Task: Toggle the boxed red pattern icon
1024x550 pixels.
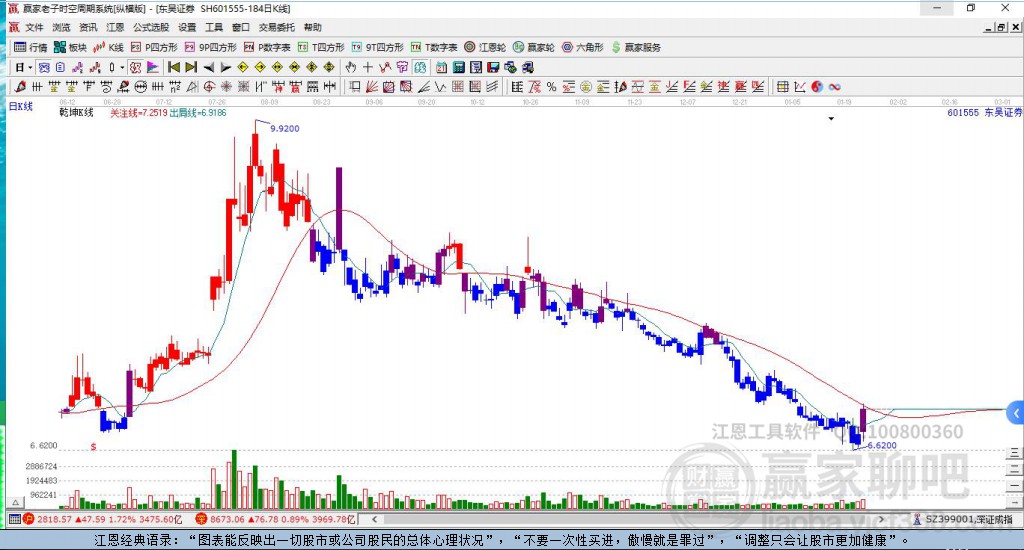Action: click(x=135, y=67)
